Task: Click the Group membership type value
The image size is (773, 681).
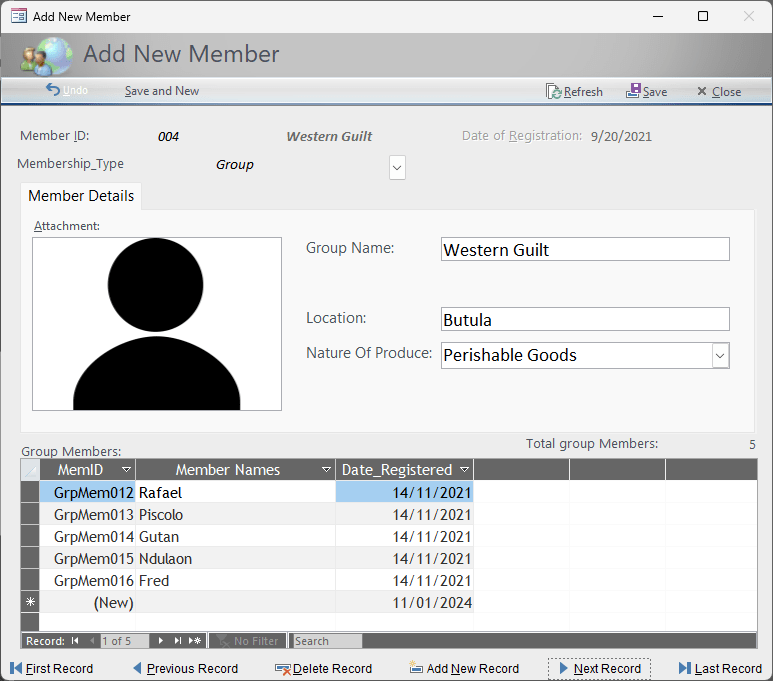Action: (x=235, y=165)
